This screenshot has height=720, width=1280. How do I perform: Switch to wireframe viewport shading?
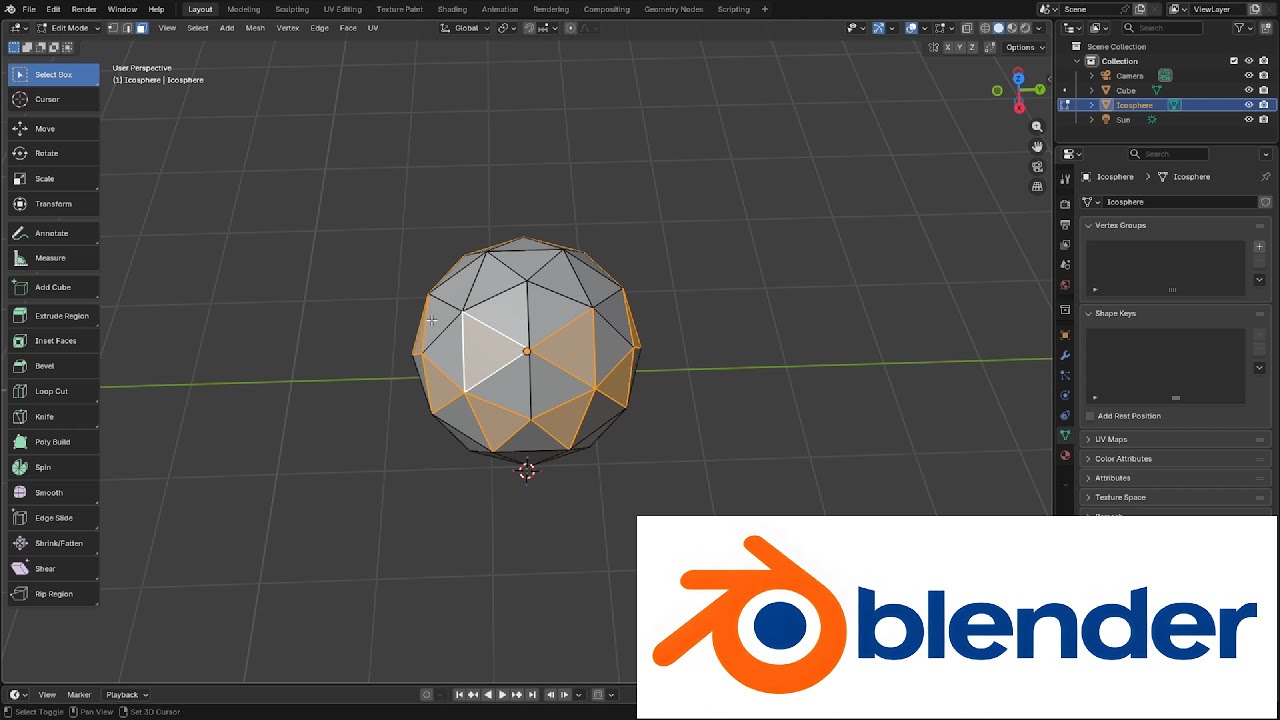tap(985, 28)
